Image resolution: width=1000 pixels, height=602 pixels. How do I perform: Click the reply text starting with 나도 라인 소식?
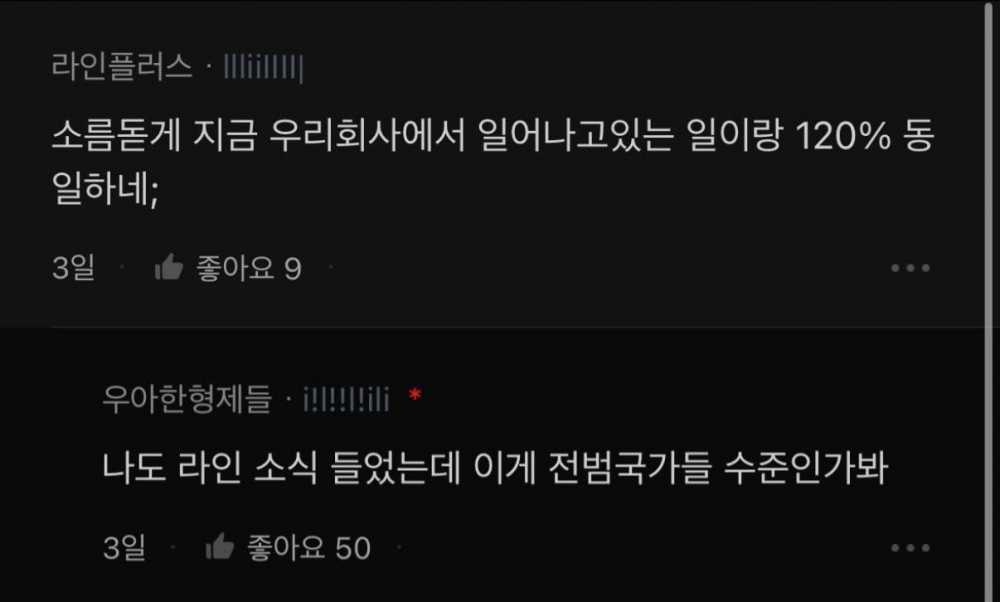coord(495,467)
